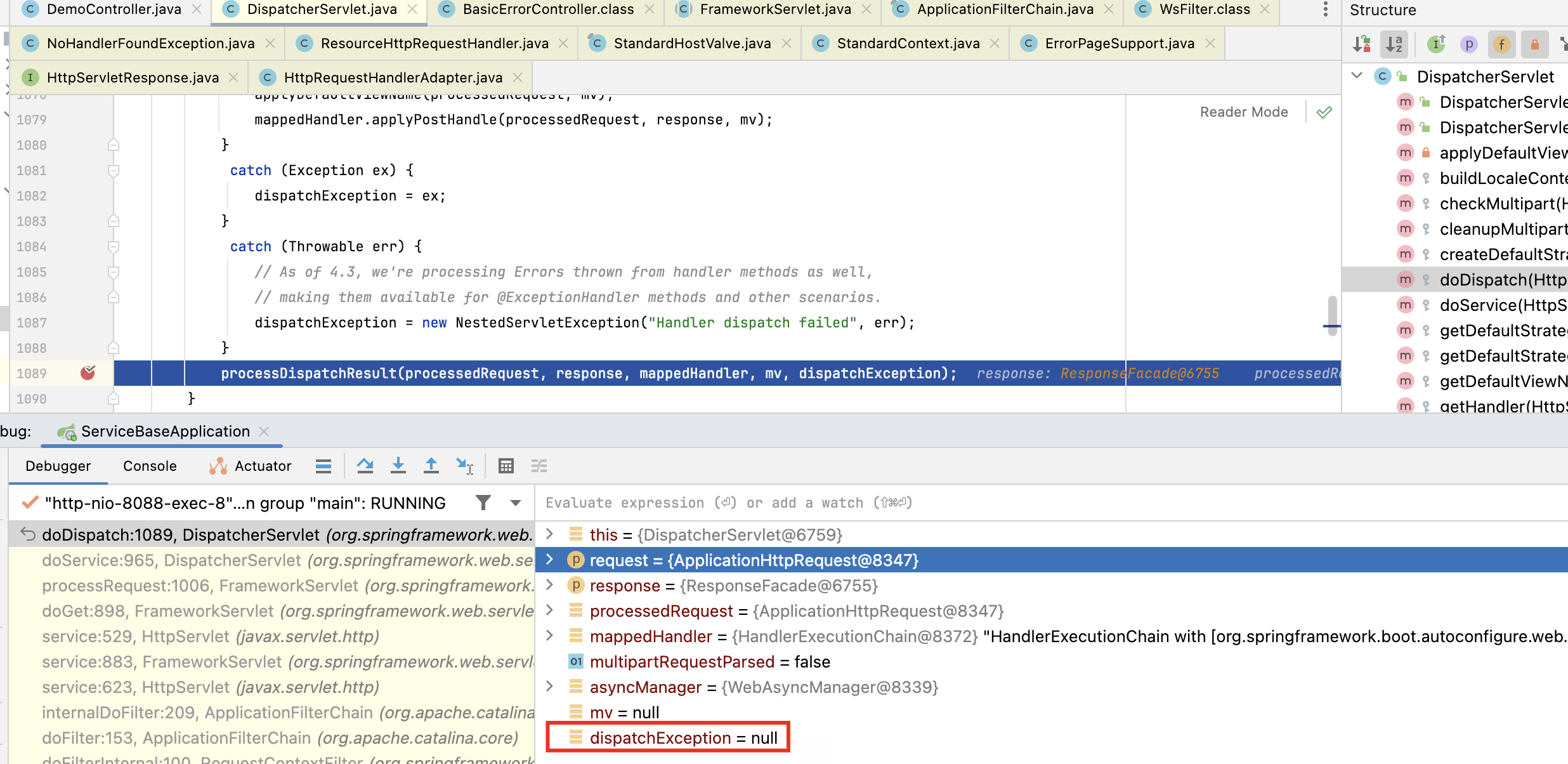
Task: Switch to the Console tab
Action: point(150,466)
